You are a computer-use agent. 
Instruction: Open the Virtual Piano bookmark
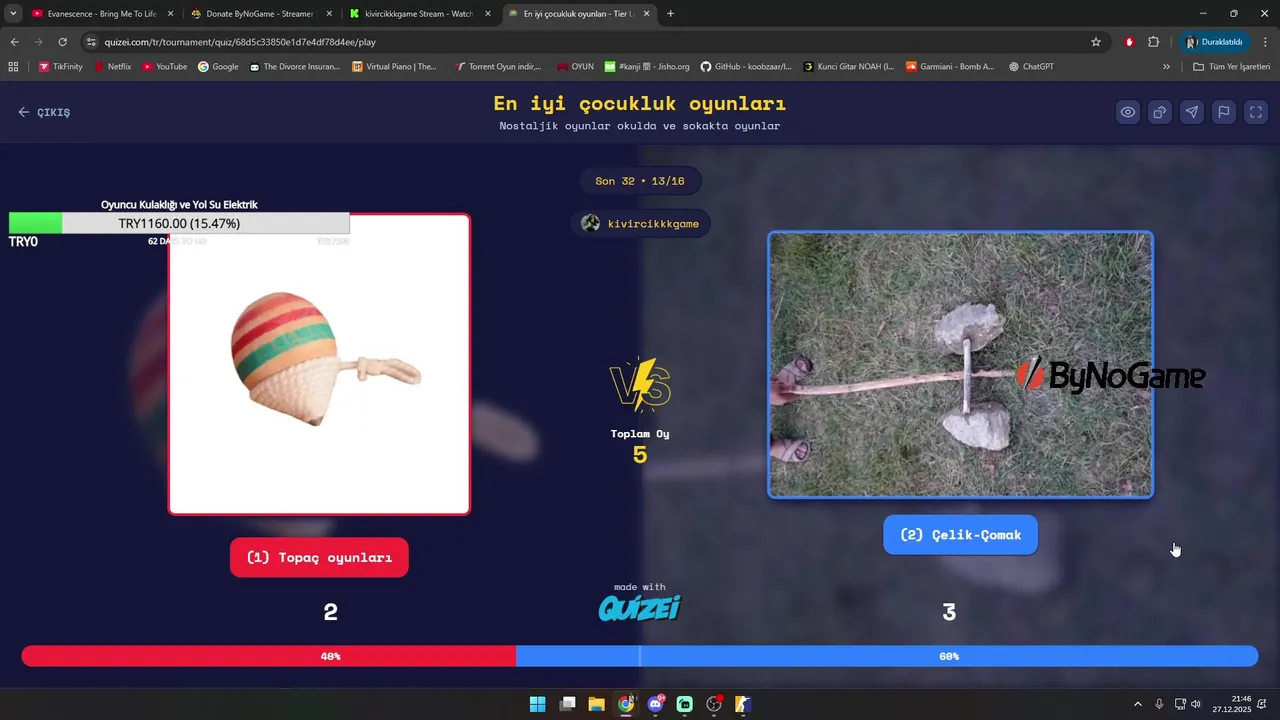(394, 66)
